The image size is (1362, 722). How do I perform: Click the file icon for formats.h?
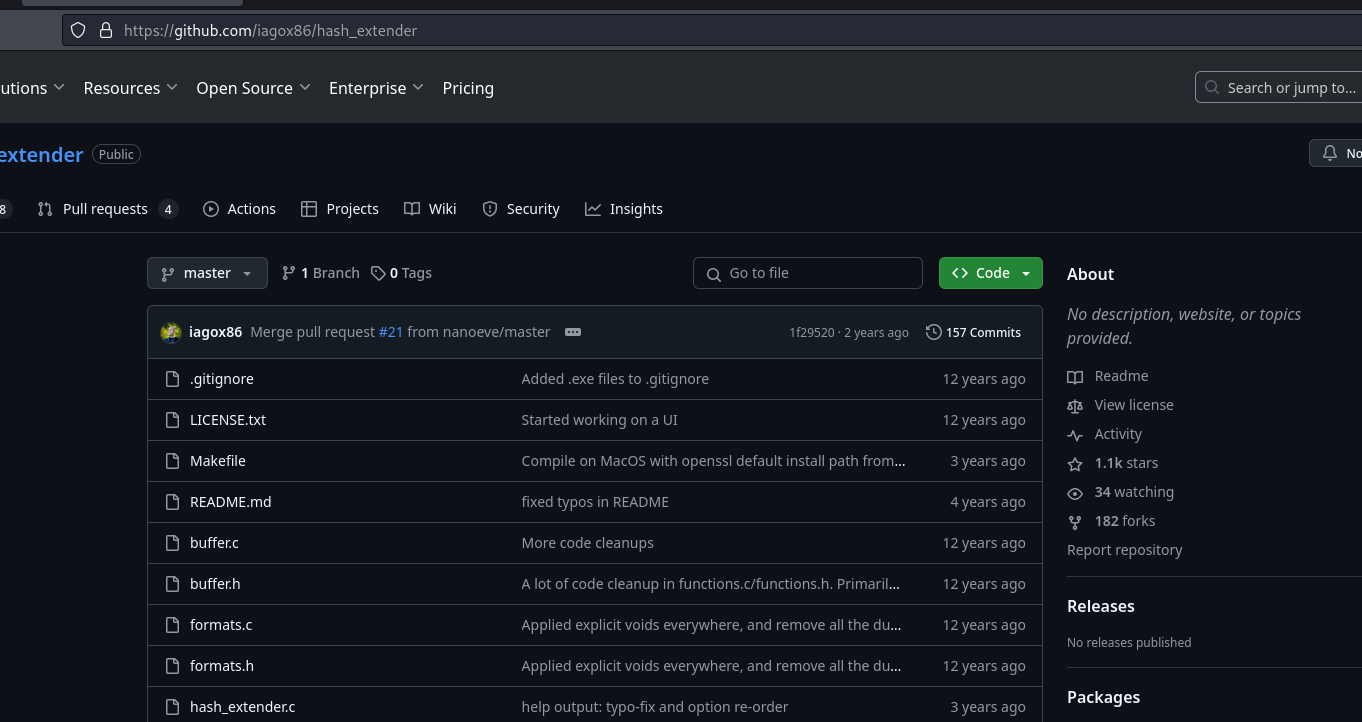coord(172,666)
